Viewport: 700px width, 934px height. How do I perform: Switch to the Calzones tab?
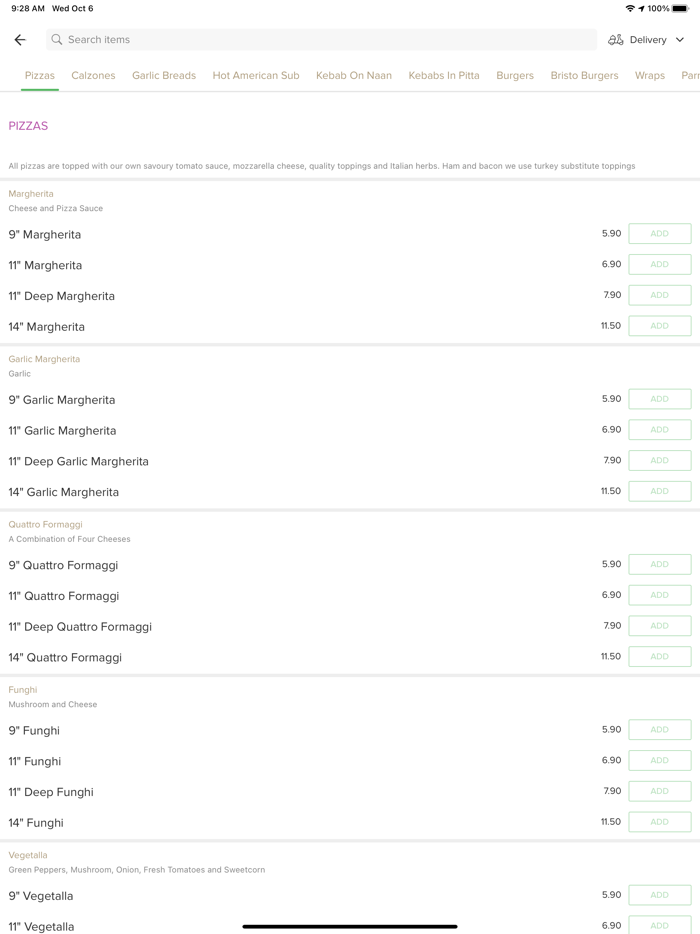click(x=93, y=76)
